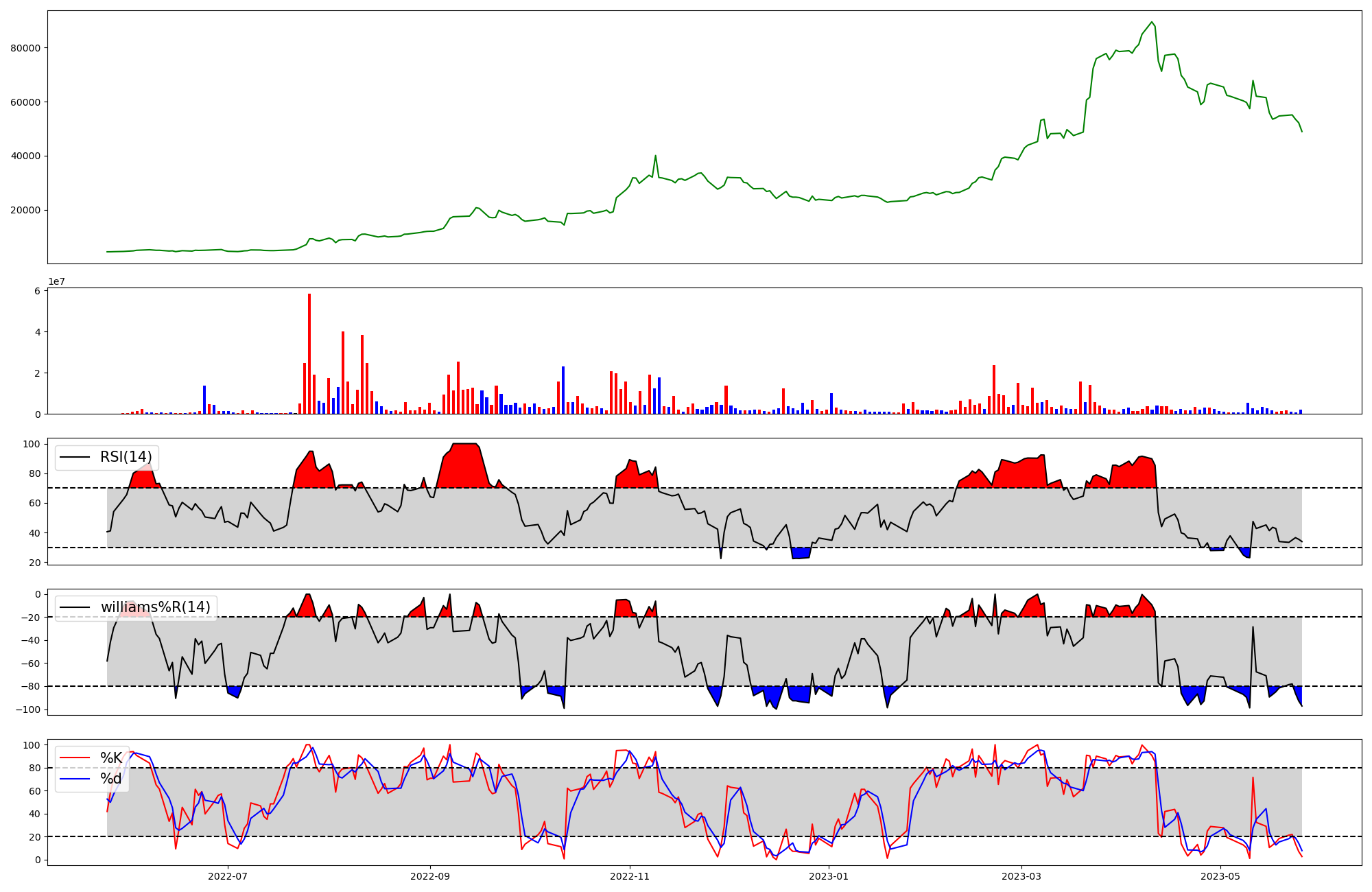Click the 80000 price axis tick label
The width and height of the screenshot is (1372, 892).
pyautogui.click(x=26, y=48)
